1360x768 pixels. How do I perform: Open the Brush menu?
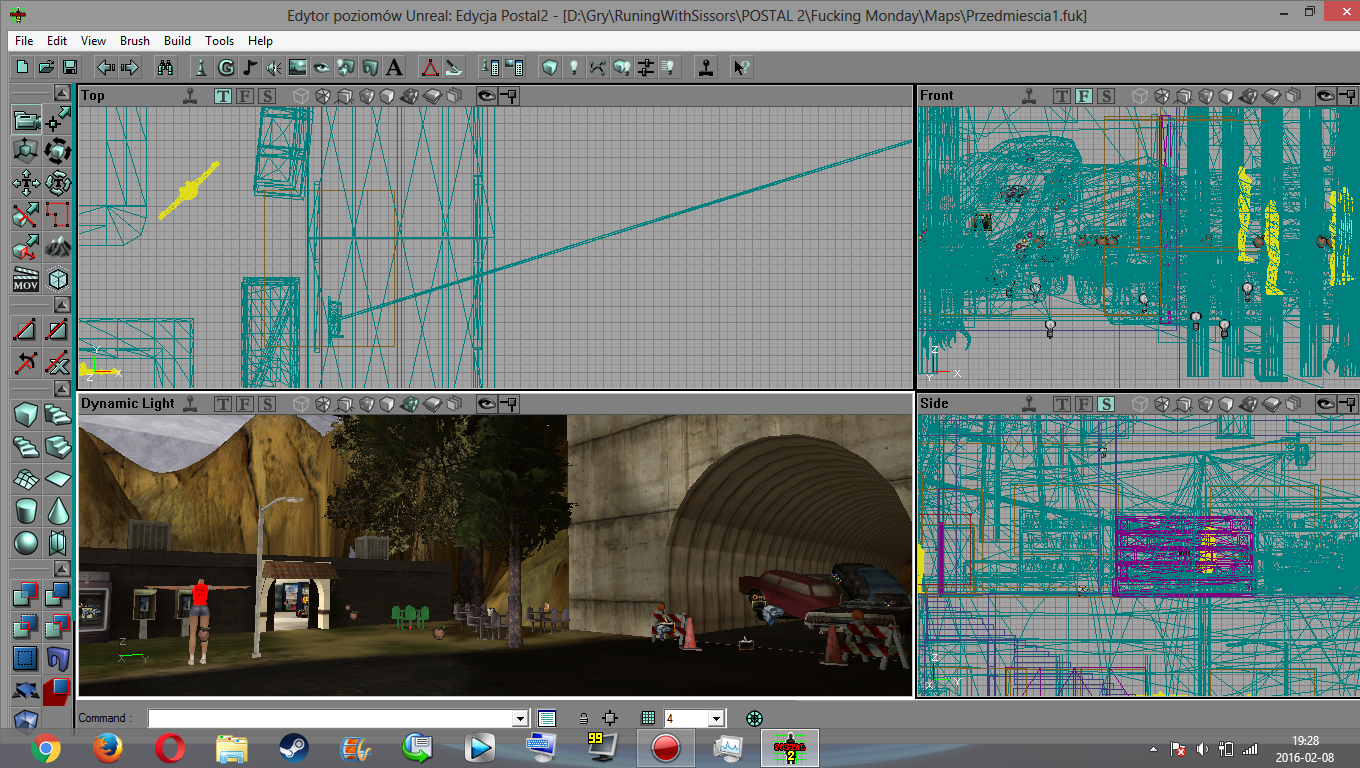click(135, 41)
